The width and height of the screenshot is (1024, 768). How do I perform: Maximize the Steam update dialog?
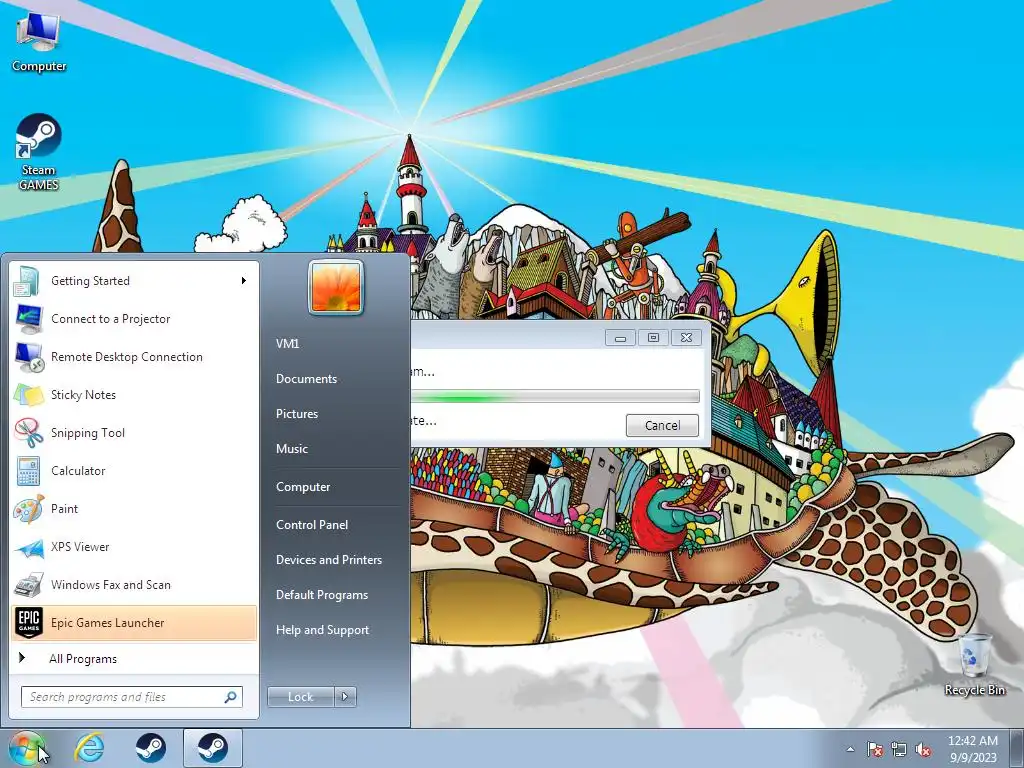[x=653, y=338]
